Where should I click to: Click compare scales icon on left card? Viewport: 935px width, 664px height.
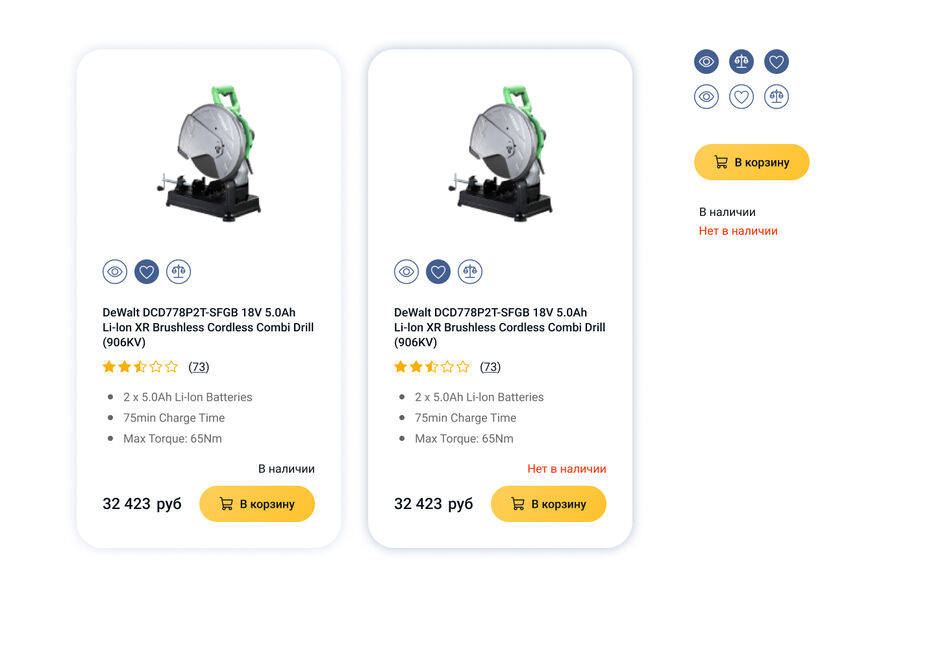[178, 272]
